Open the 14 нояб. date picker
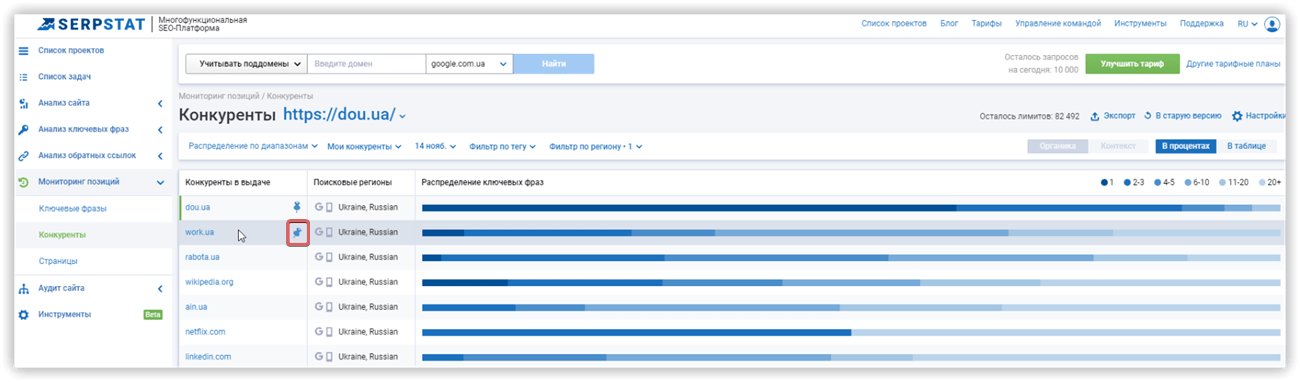The image size is (1300, 382). [x=435, y=146]
